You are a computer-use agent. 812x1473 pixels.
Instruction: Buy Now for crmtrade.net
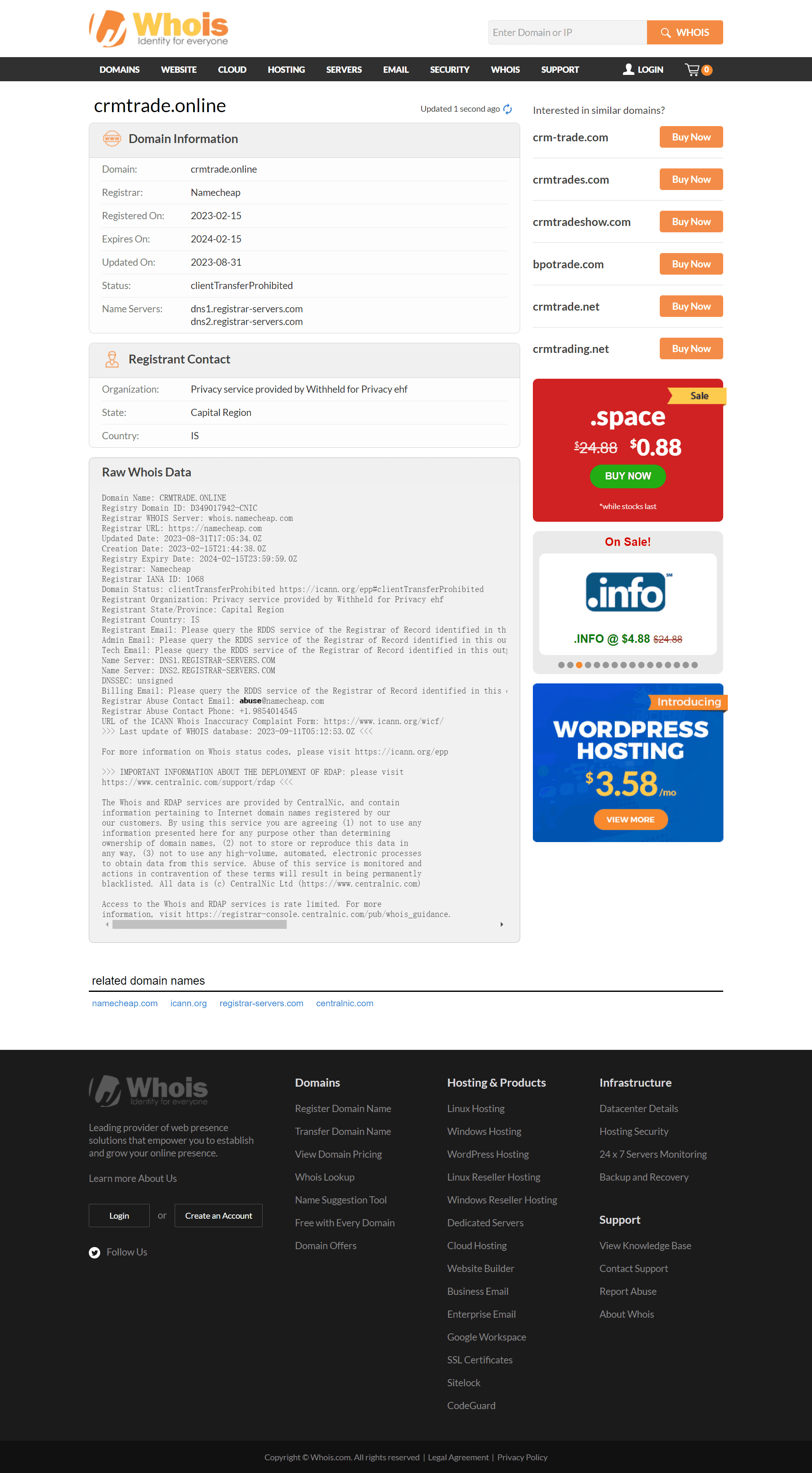point(691,306)
